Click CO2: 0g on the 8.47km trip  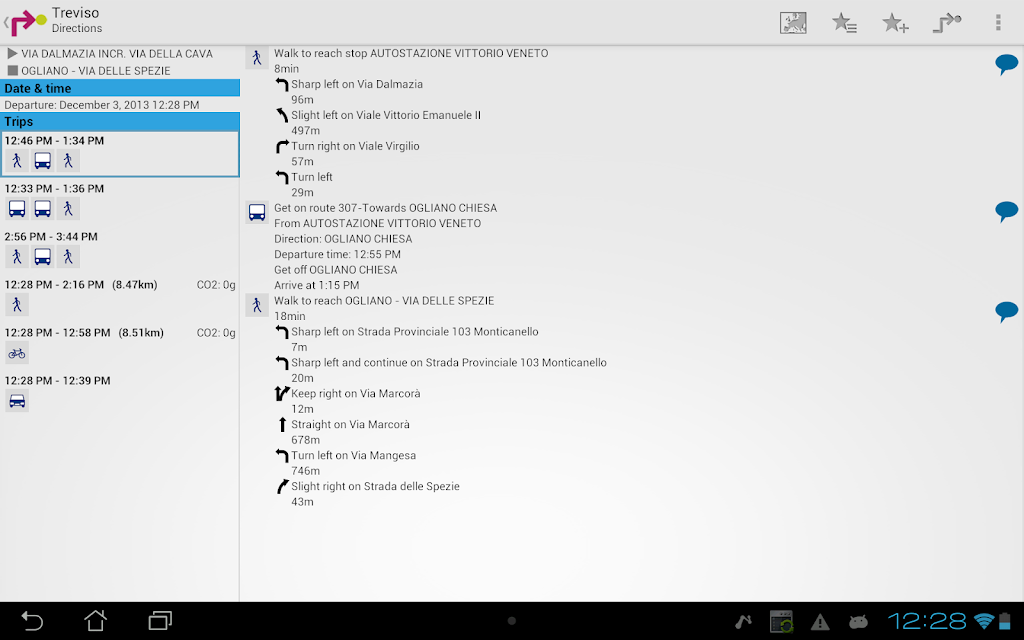point(216,285)
